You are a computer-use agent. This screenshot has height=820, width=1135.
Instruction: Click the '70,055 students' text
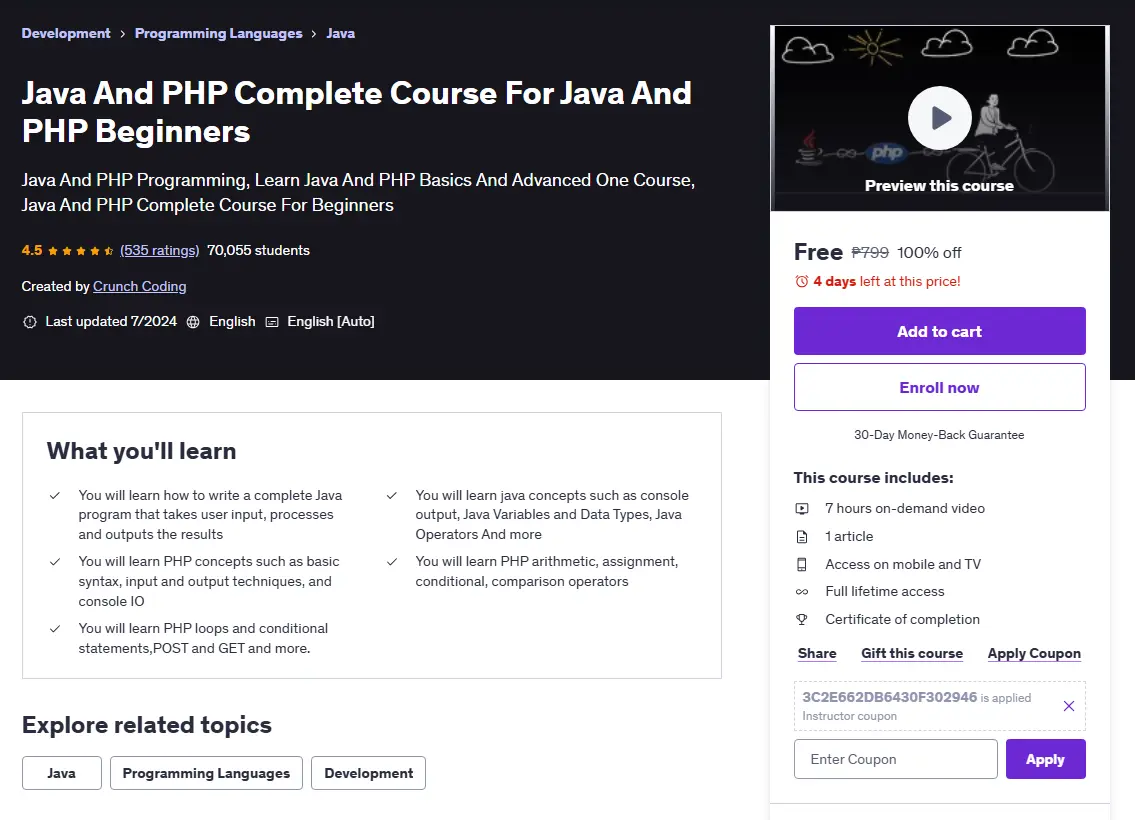coord(258,250)
